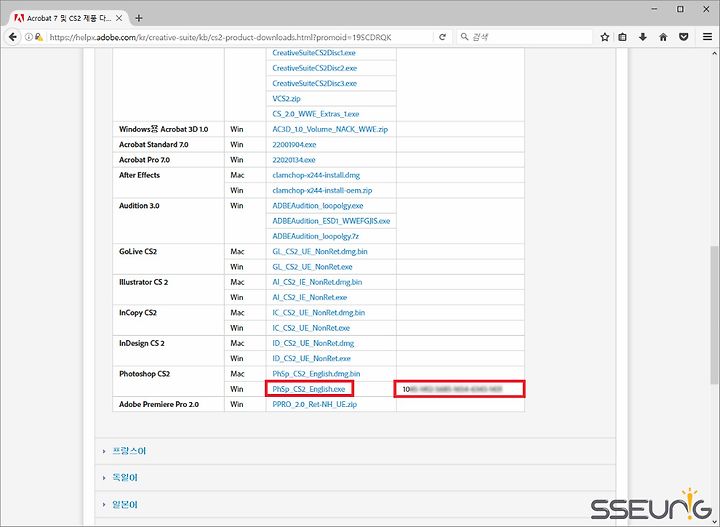Expand the 일본어 language section
This screenshot has width=720, height=527.
point(125,505)
